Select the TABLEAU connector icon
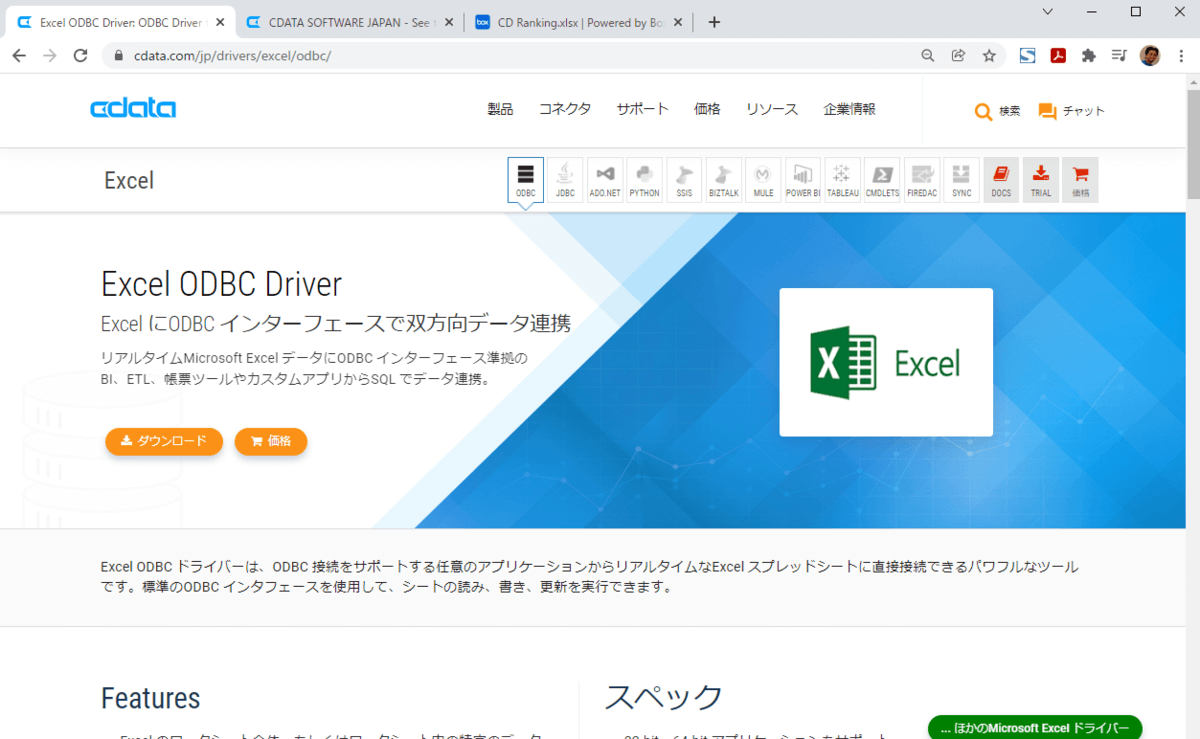The width and height of the screenshot is (1200, 739). pyautogui.click(x=842, y=180)
